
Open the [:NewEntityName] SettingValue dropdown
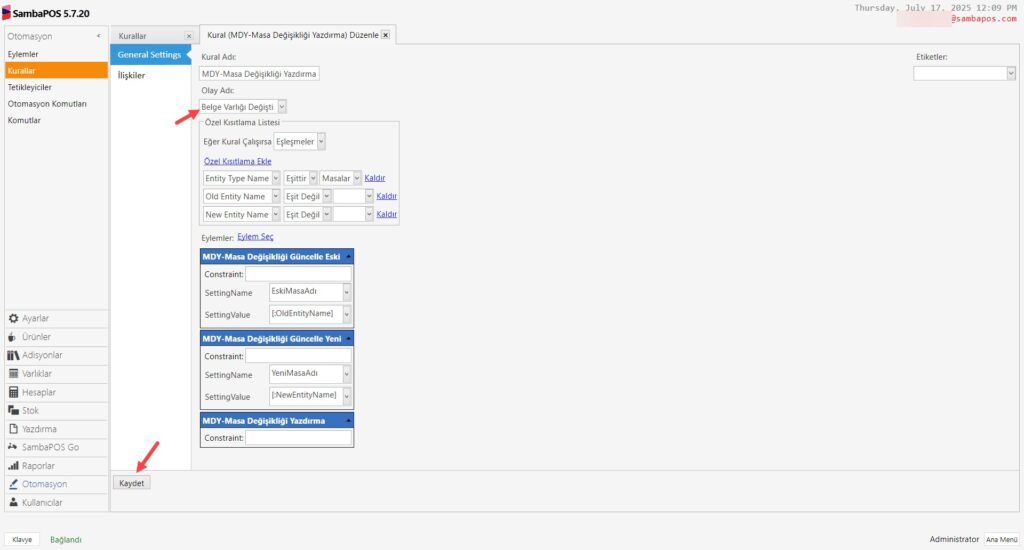pos(346,396)
